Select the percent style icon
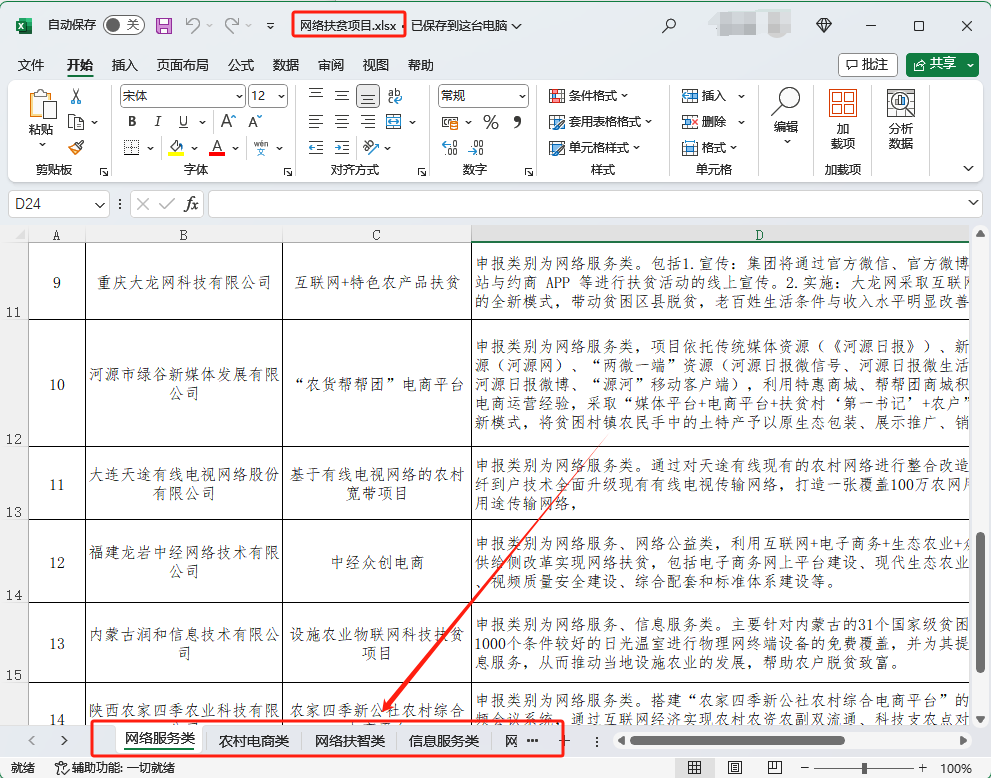The image size is (991, 778). coord(490,122)
